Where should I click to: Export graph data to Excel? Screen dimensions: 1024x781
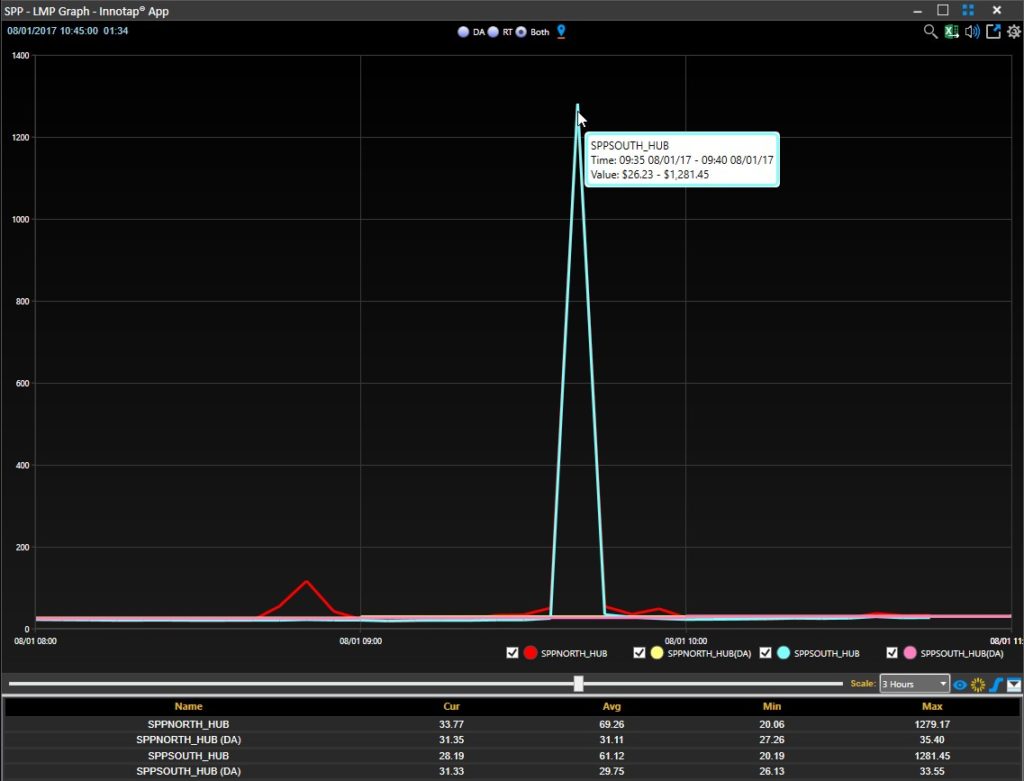click(x=952, y=31)
